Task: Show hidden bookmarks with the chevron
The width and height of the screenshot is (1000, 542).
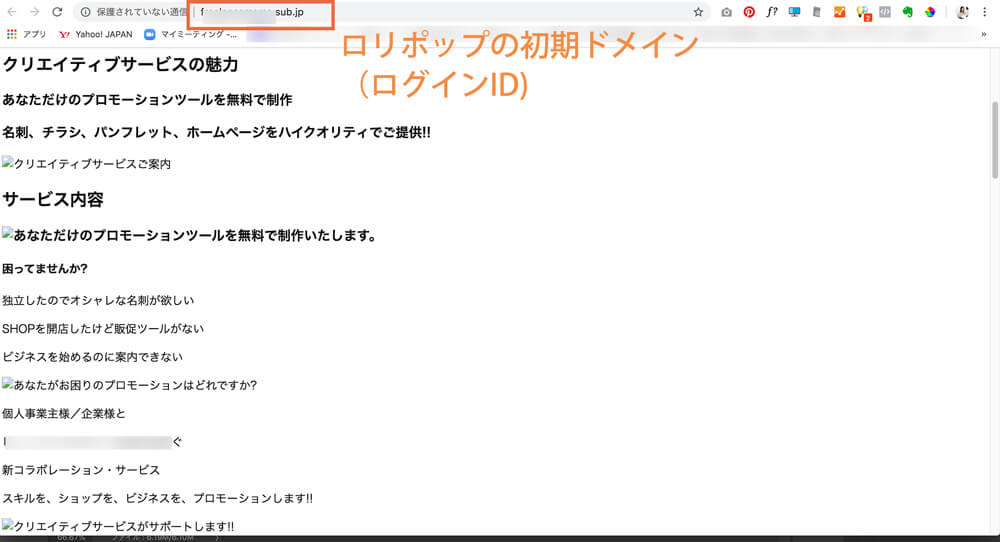Action: pos(984,34)
